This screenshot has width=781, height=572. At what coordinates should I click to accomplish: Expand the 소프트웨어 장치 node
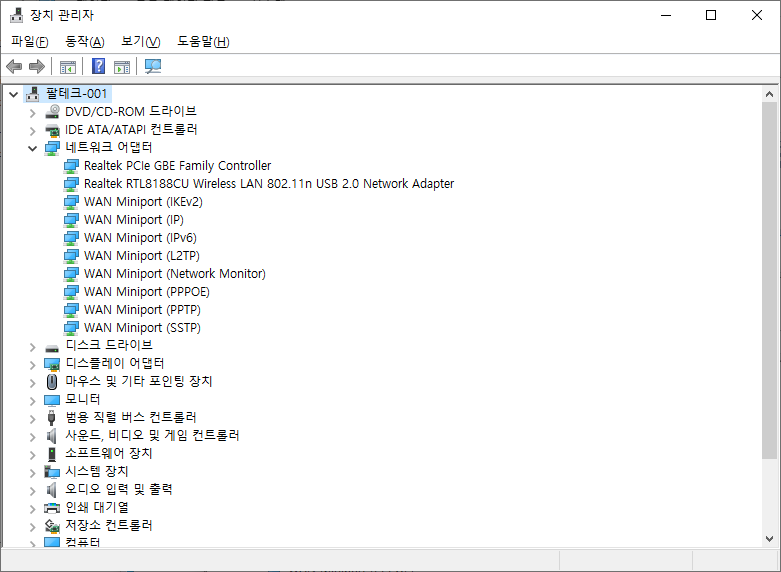33,454
